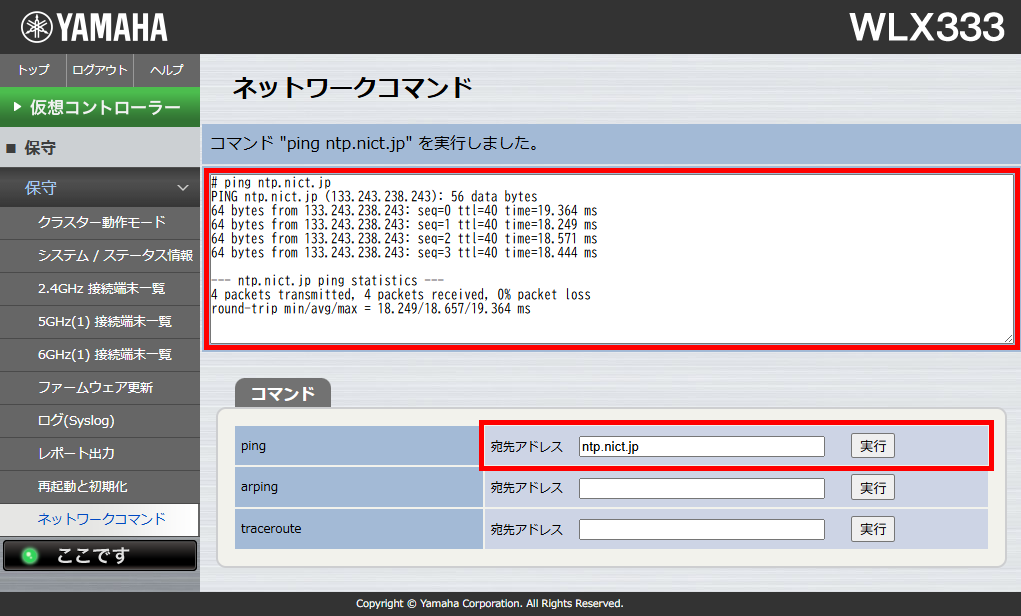This screenshot has height=616, width=1021.
Task: Go to ファームウェア更新 page
Action: (x=100, y=388)
